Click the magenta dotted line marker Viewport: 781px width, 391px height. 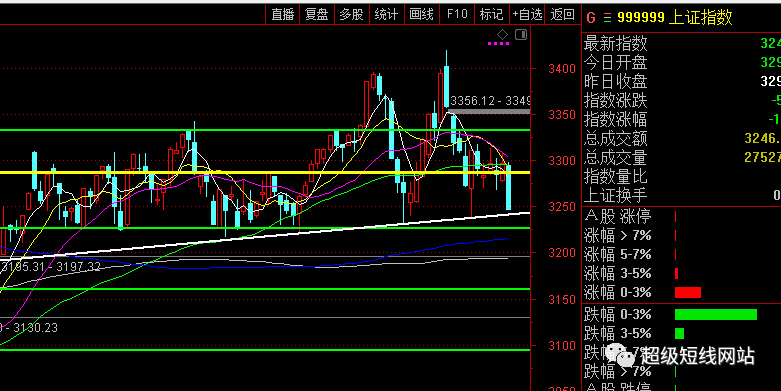pyautogui.click(x=498, y=44)
